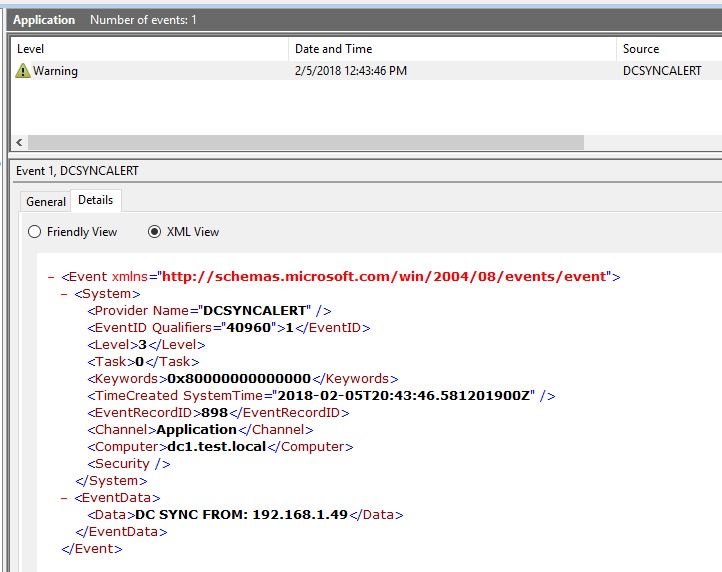
Task: Select the Warning event row text
Action: click(x=55, y=71)
